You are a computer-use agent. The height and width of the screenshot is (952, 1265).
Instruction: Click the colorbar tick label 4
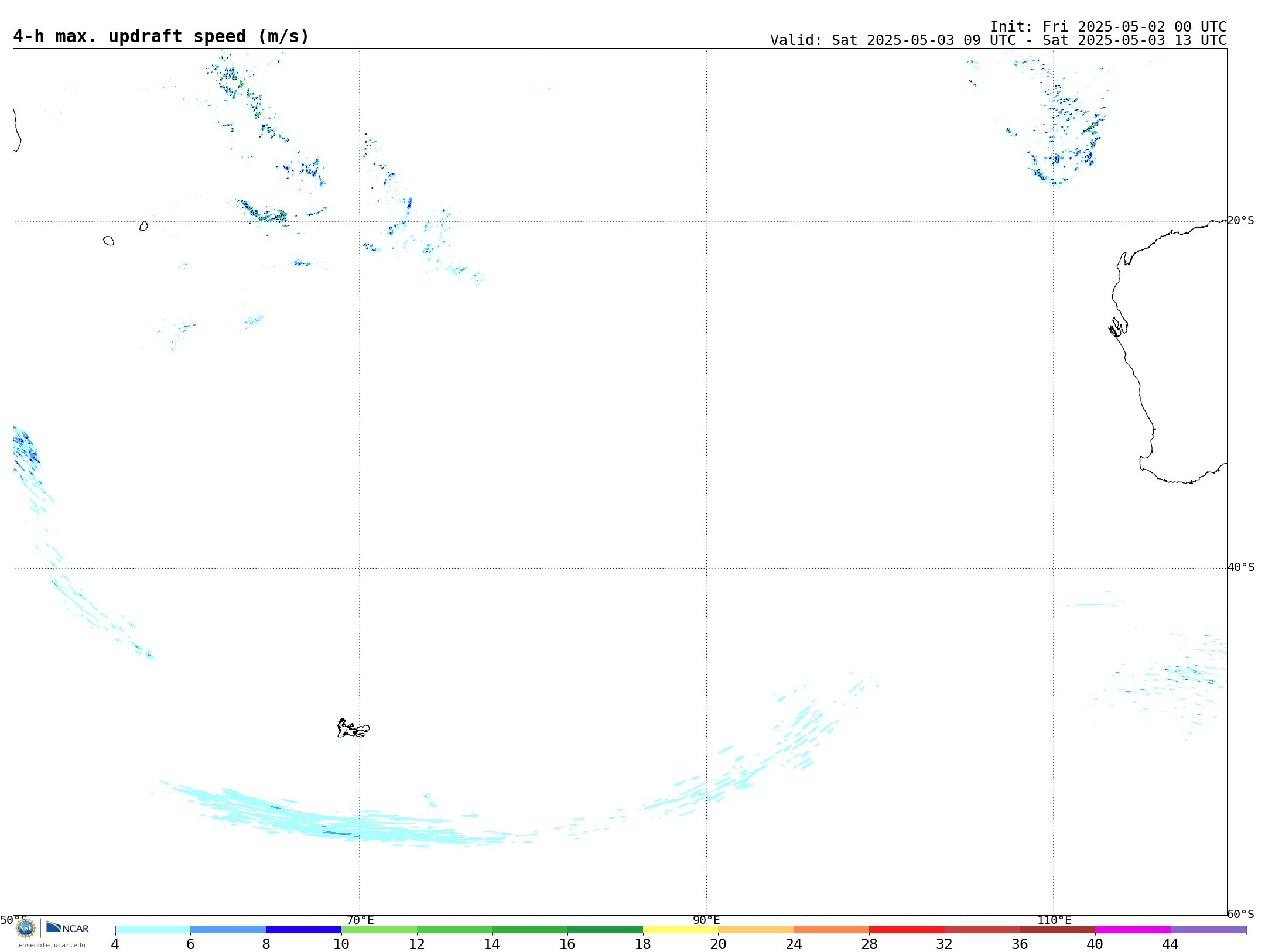click(x=115, y=944)
